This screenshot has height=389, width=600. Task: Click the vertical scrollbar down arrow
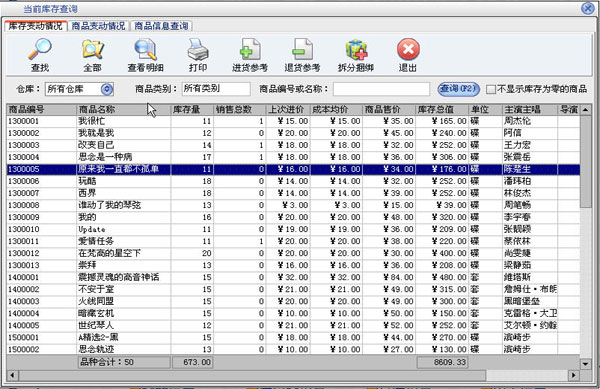tap(585, 364)
